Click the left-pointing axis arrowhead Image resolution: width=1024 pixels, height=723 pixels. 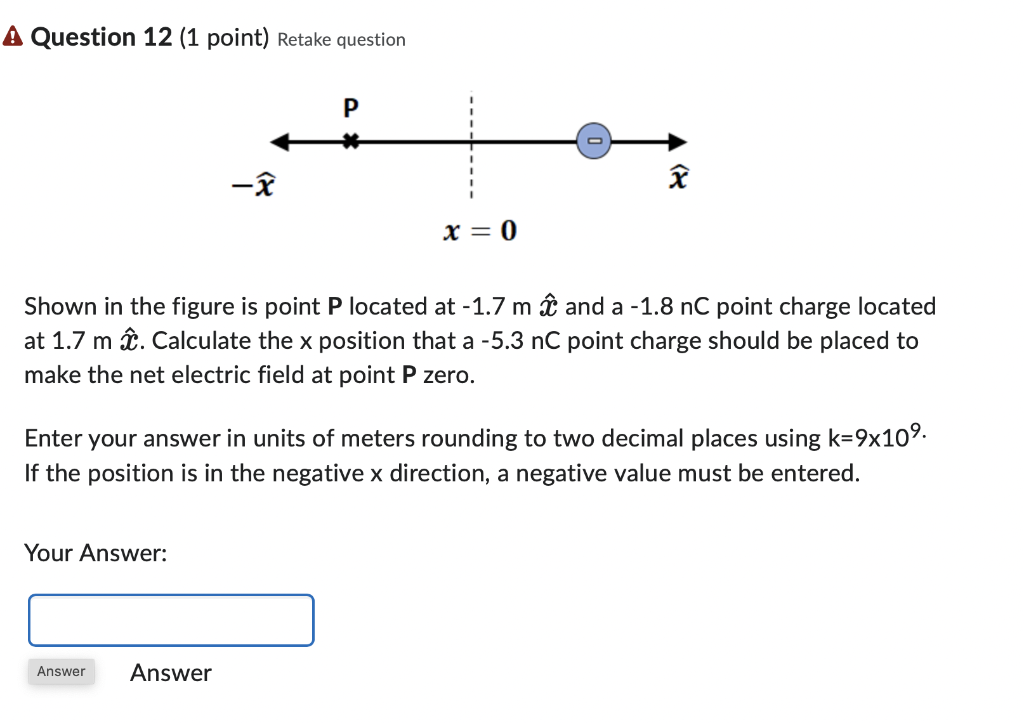click(x=276, y=141)
